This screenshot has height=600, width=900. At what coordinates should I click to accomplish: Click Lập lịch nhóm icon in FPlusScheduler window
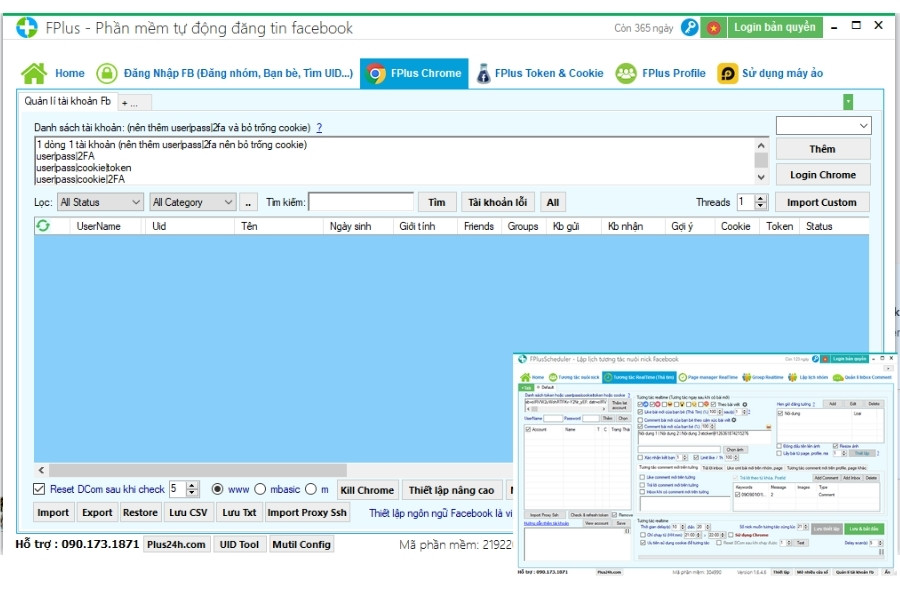coord(792,377)
